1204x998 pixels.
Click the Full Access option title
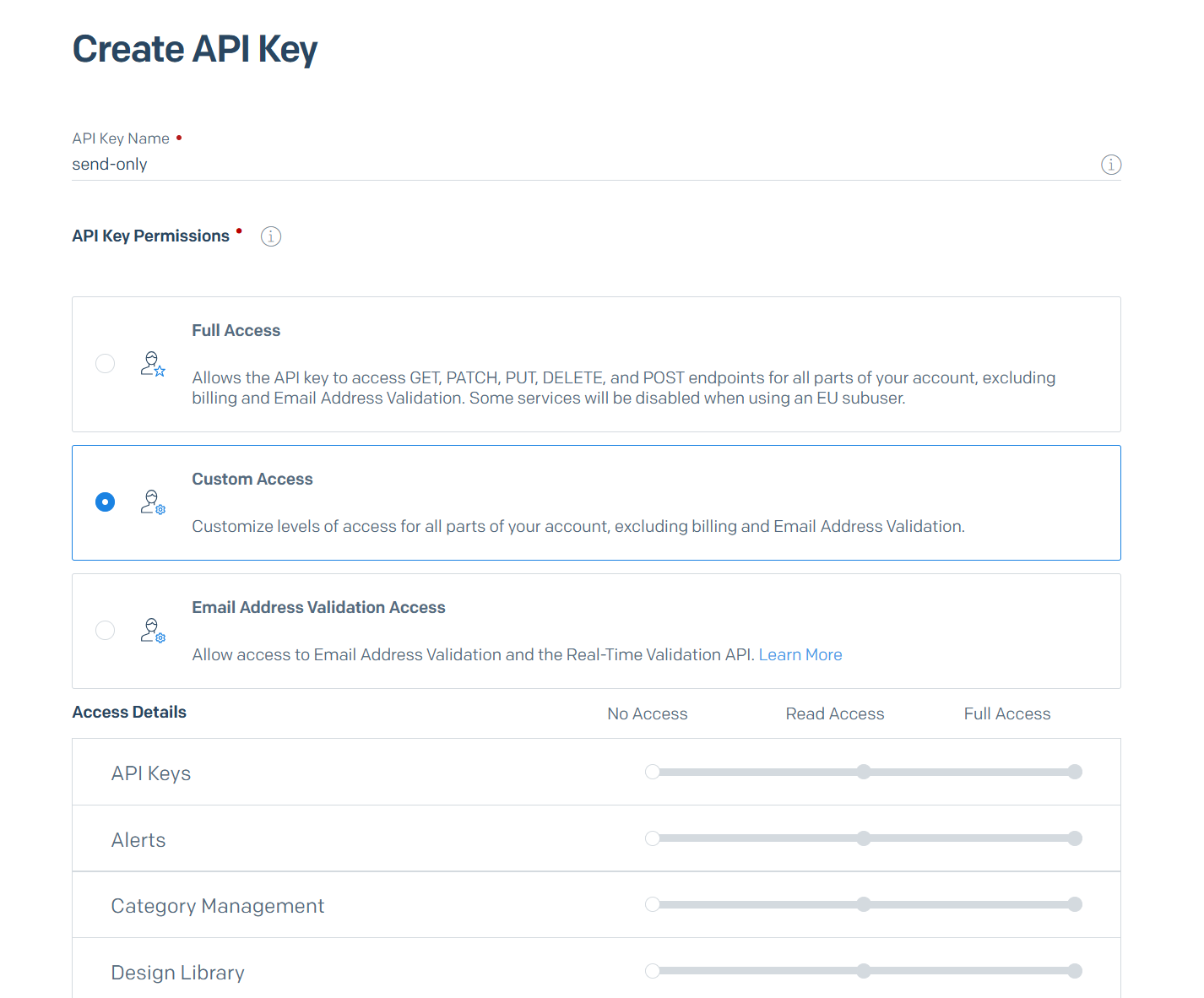[x=236, y=331]
